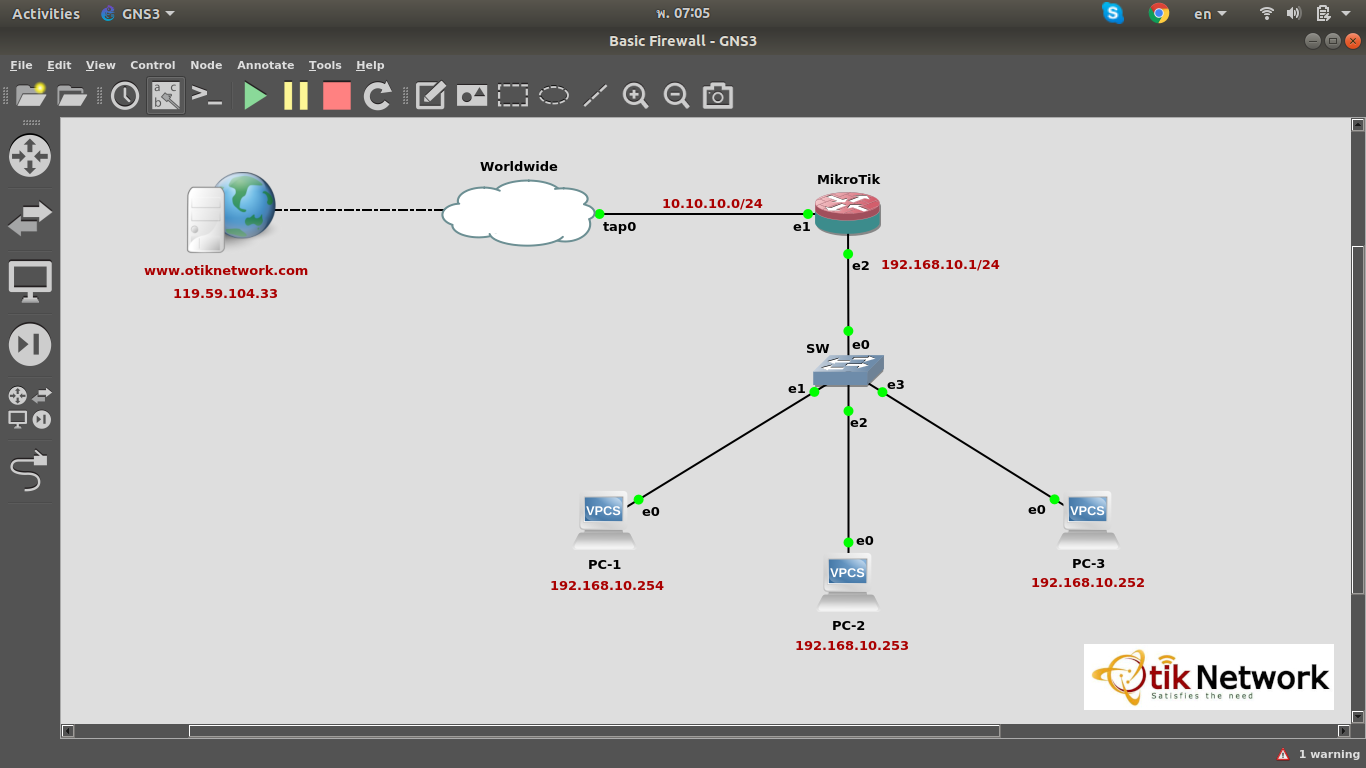Select the SW switch node
Image resolution: width=1366 pixels, height=768 pixels.
click(x=848, y=372)
